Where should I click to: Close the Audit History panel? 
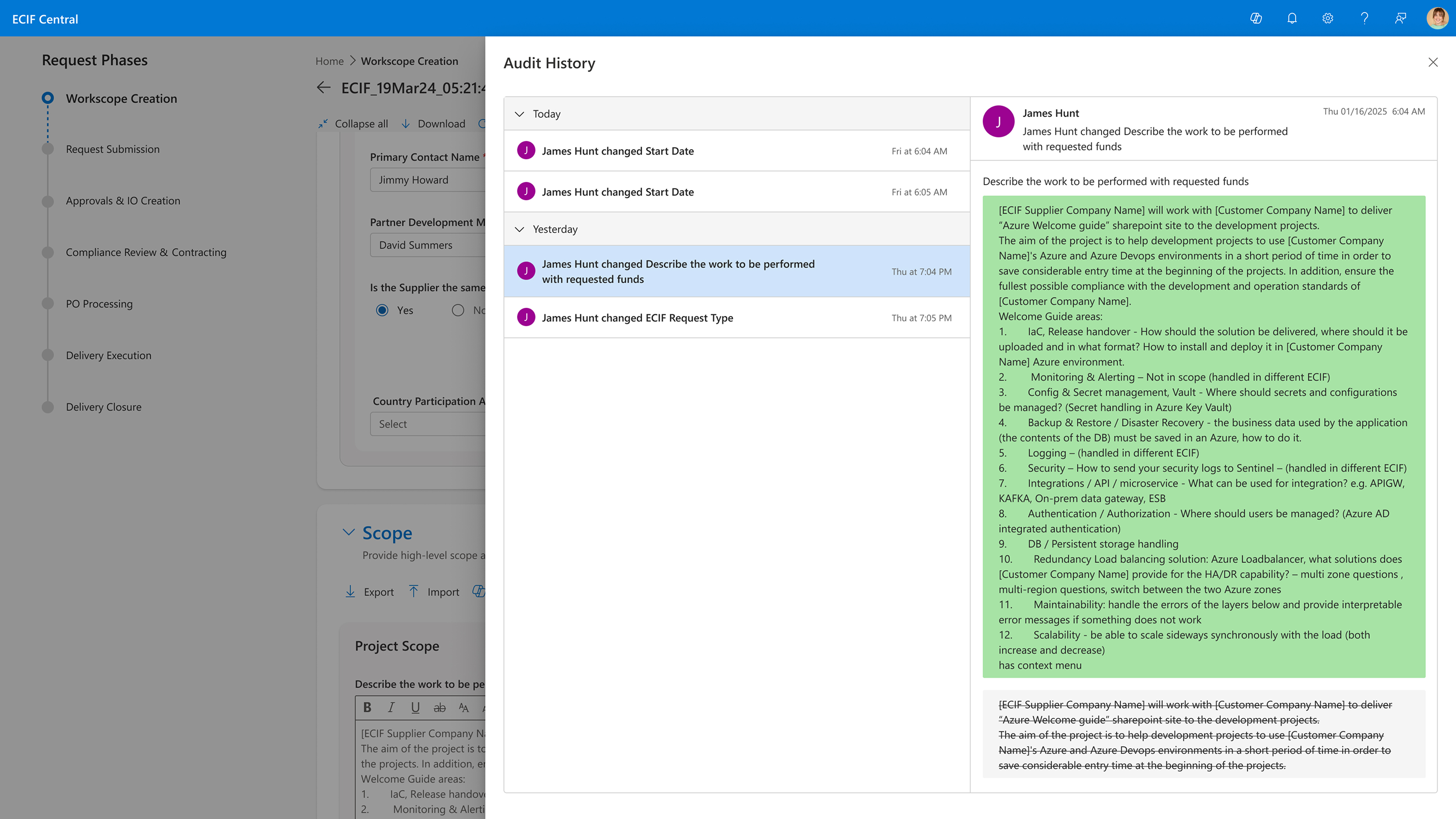click(1433, 62)
